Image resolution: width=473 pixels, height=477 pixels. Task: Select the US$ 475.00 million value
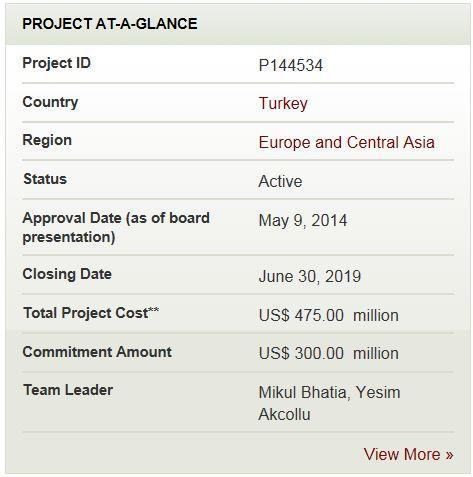(x=328, y=315)
